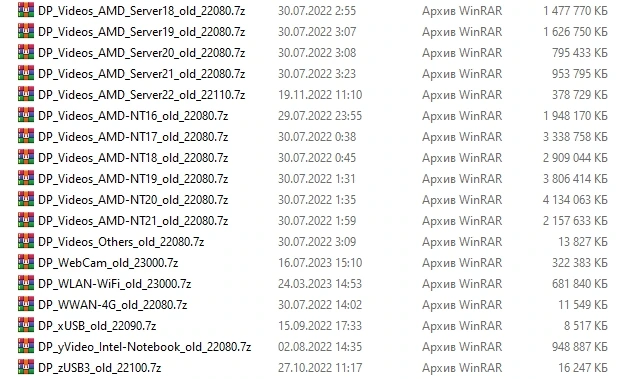Click the date 02.08.2022 14:35
Viewport: 624px width, 379px height.
320,347
